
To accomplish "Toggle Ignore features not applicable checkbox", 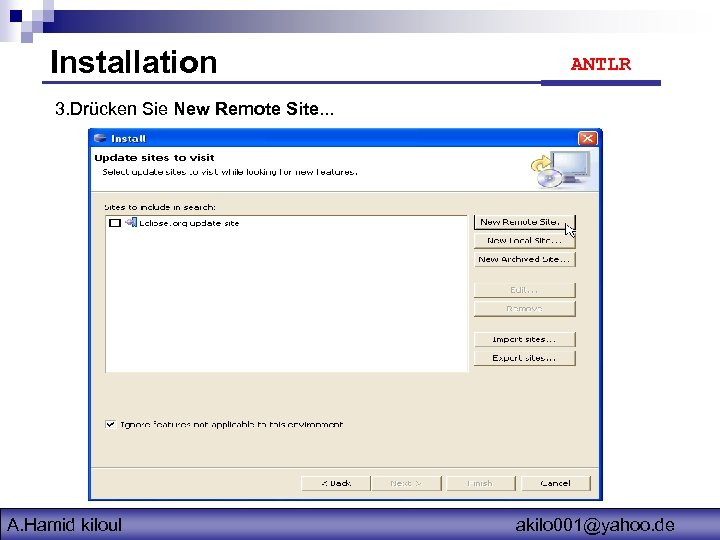I will coord(110,424).
